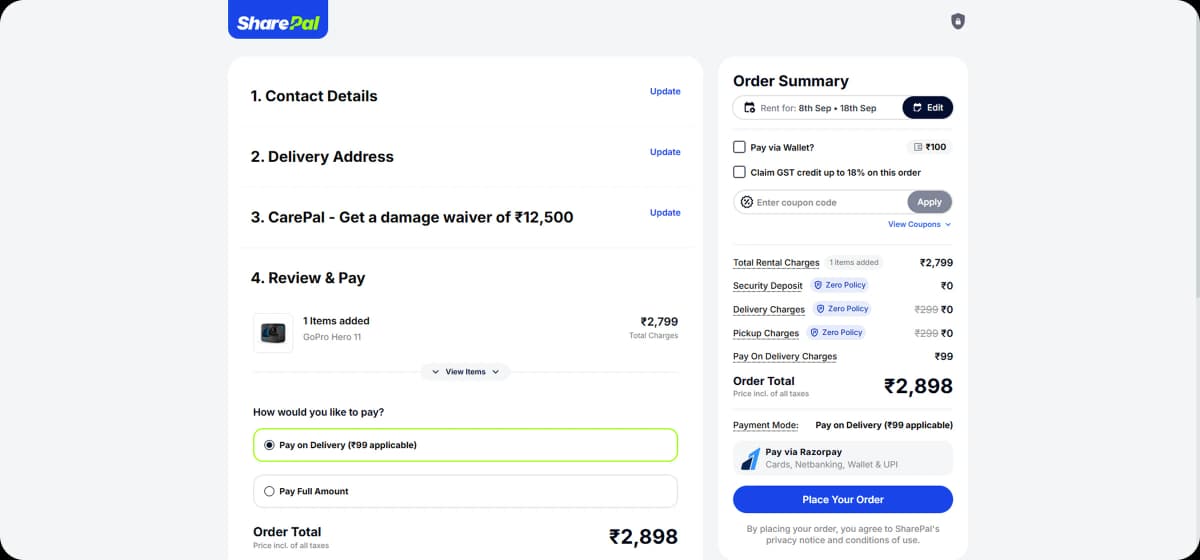Click the Razorpay logo icon

click(750, 459)
